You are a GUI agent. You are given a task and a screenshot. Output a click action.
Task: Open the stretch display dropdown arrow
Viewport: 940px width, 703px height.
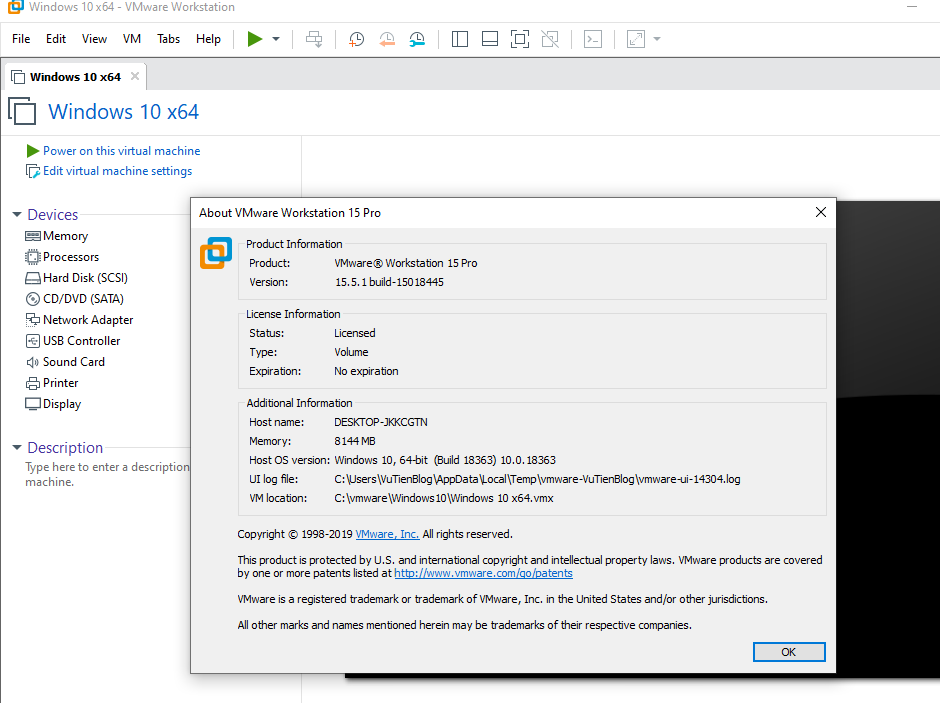pos(657,39)
